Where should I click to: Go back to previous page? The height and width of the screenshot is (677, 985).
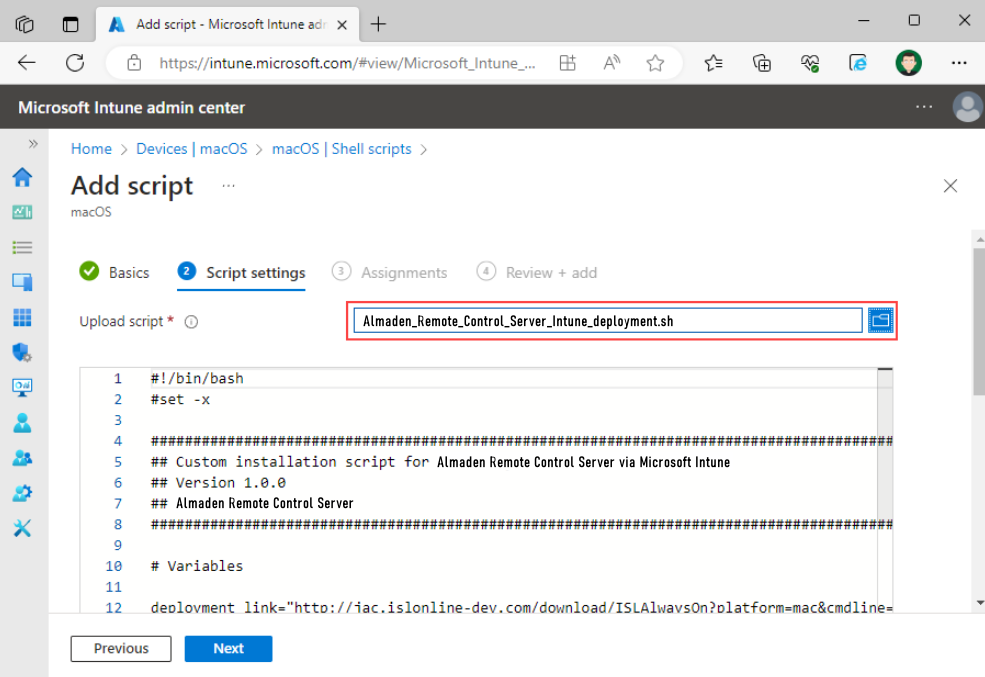click(26, 63)
